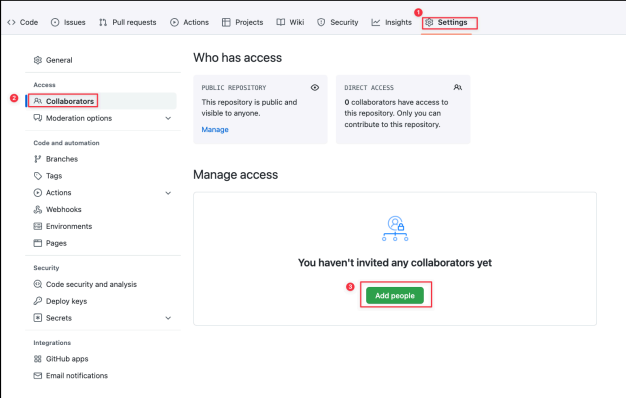Click the Collaborators people icon in sidebar
The width and height of the screenshot is (626, 398).
point(38,101)
